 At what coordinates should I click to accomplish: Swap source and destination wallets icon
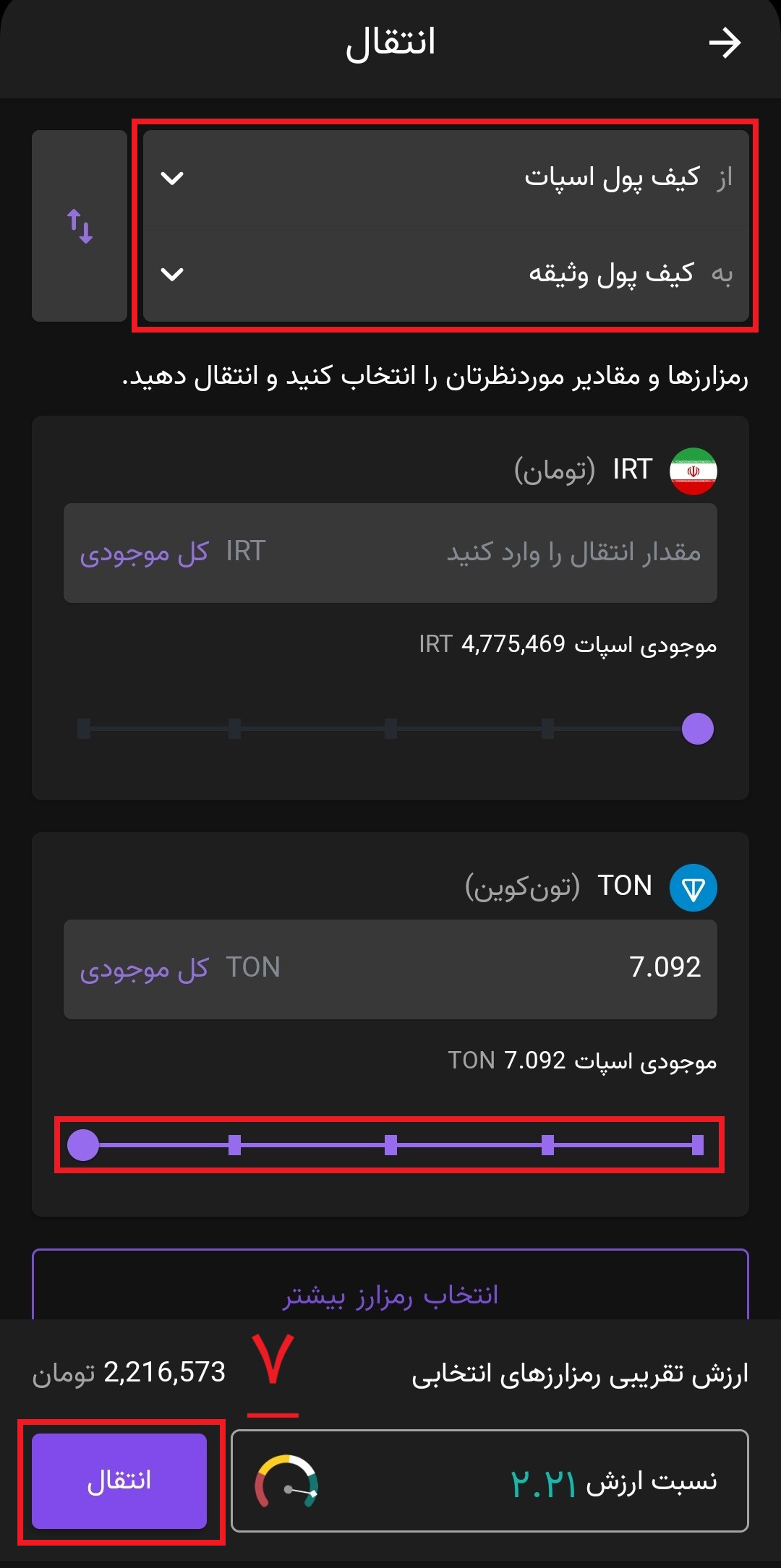tap(80, 226)
